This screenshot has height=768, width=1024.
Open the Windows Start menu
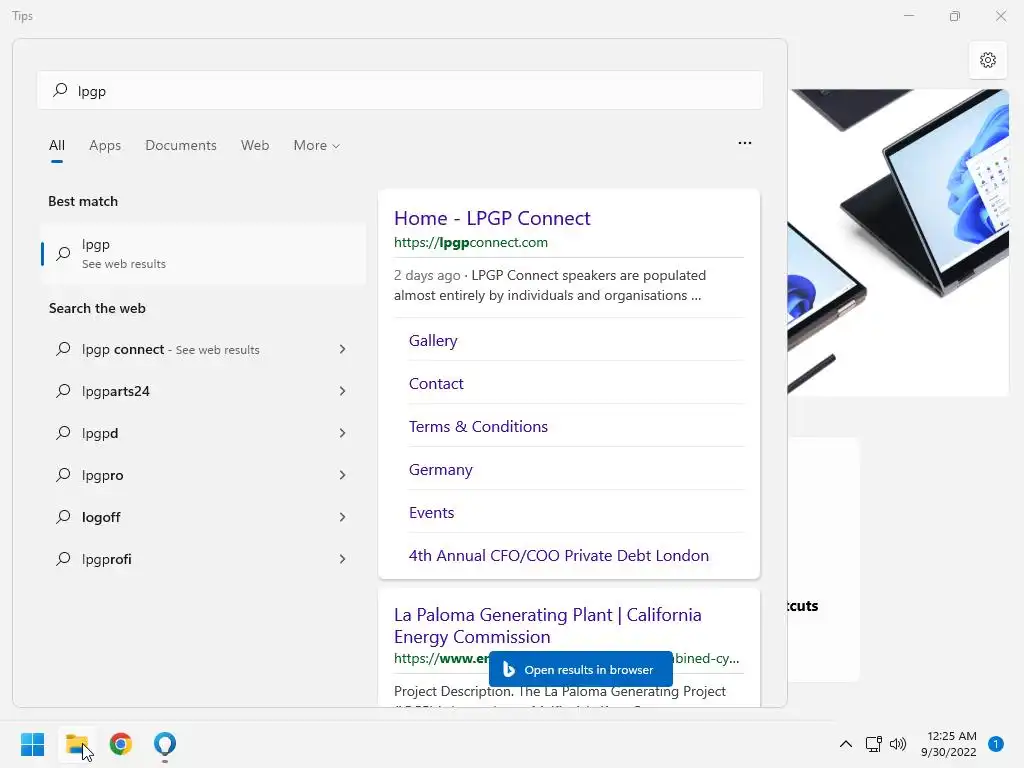click(32, 744)
